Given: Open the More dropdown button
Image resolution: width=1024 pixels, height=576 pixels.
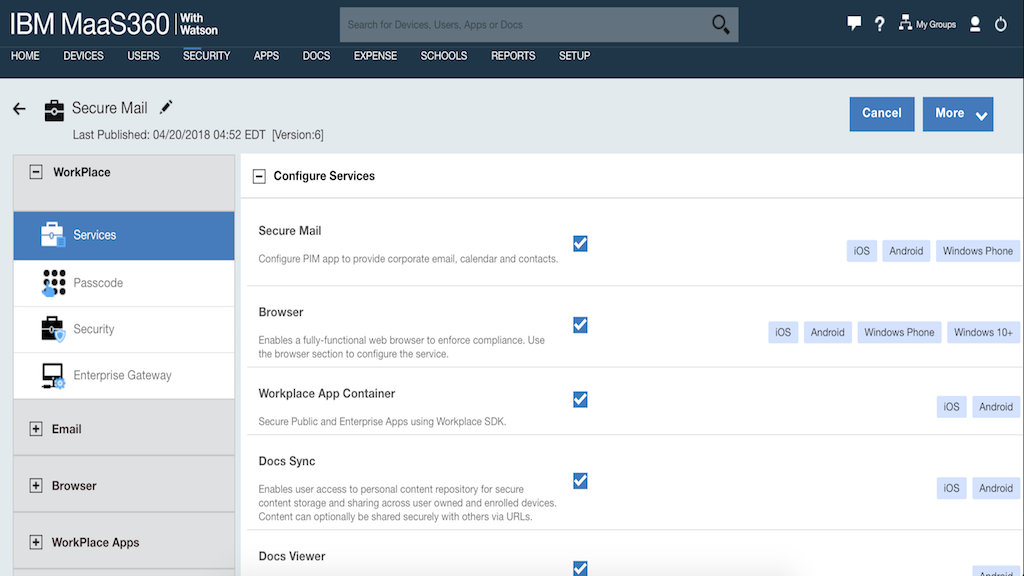Looking at the screenshot, I should pyautogui.click(x=957, y=114).
